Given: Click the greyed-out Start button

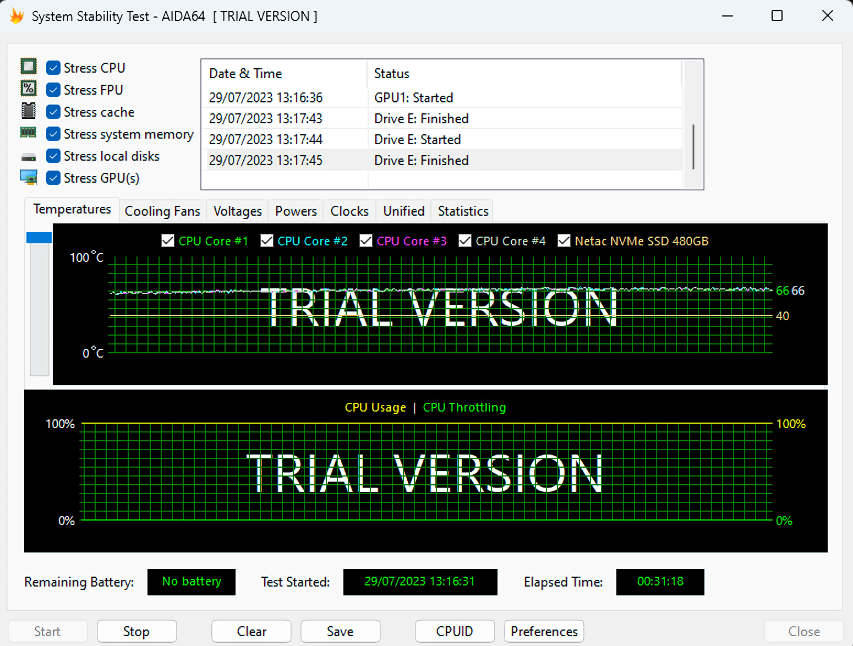Looking at the screenshot, I should coord(47,631).
